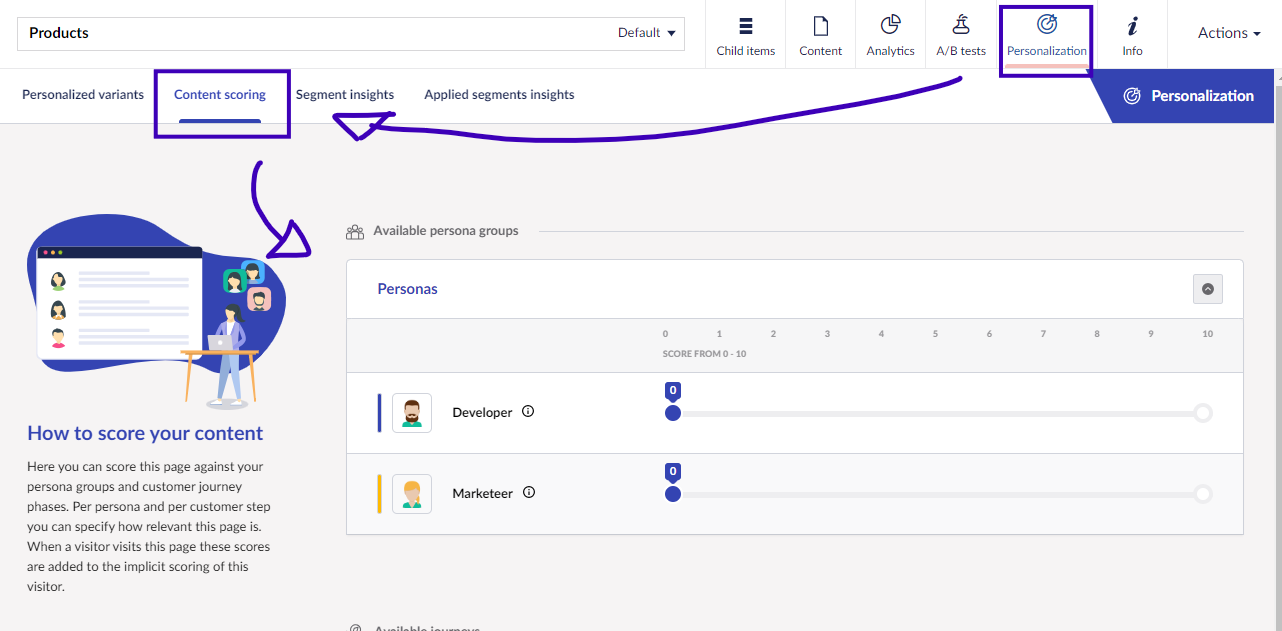The height and width of the screenshot is (631, 1282).
Task: Collapse the Personas group panel
Action: [1207, 289]
